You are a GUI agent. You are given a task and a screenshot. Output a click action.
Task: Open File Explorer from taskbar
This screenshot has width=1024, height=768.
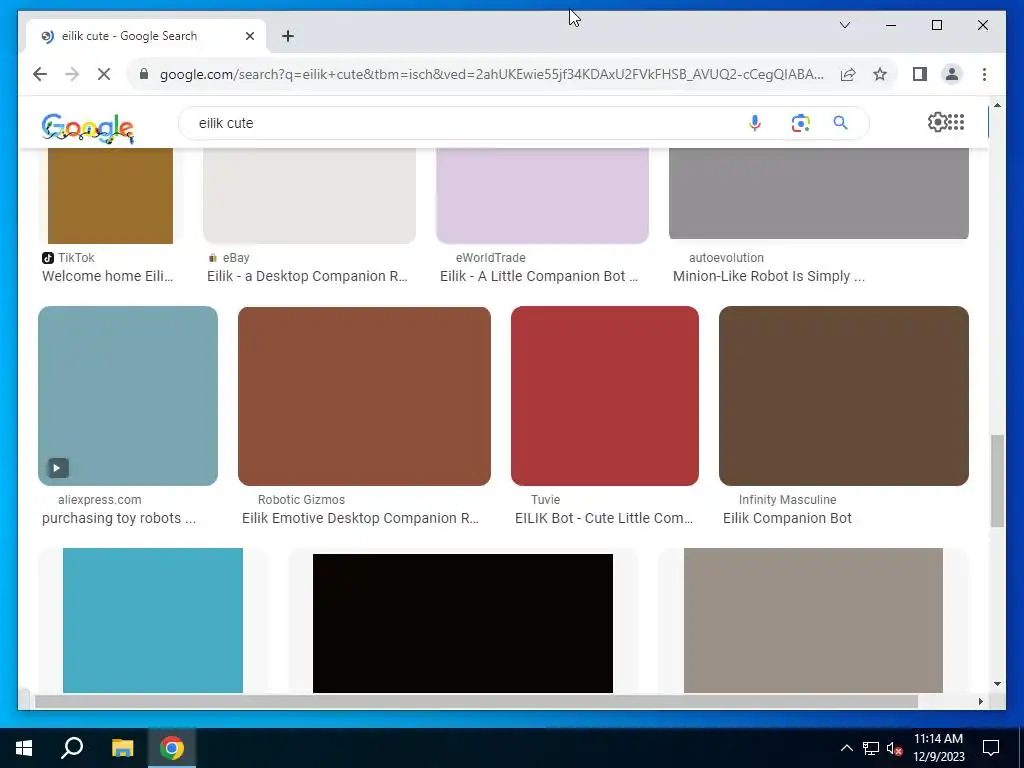click(122, 748)
